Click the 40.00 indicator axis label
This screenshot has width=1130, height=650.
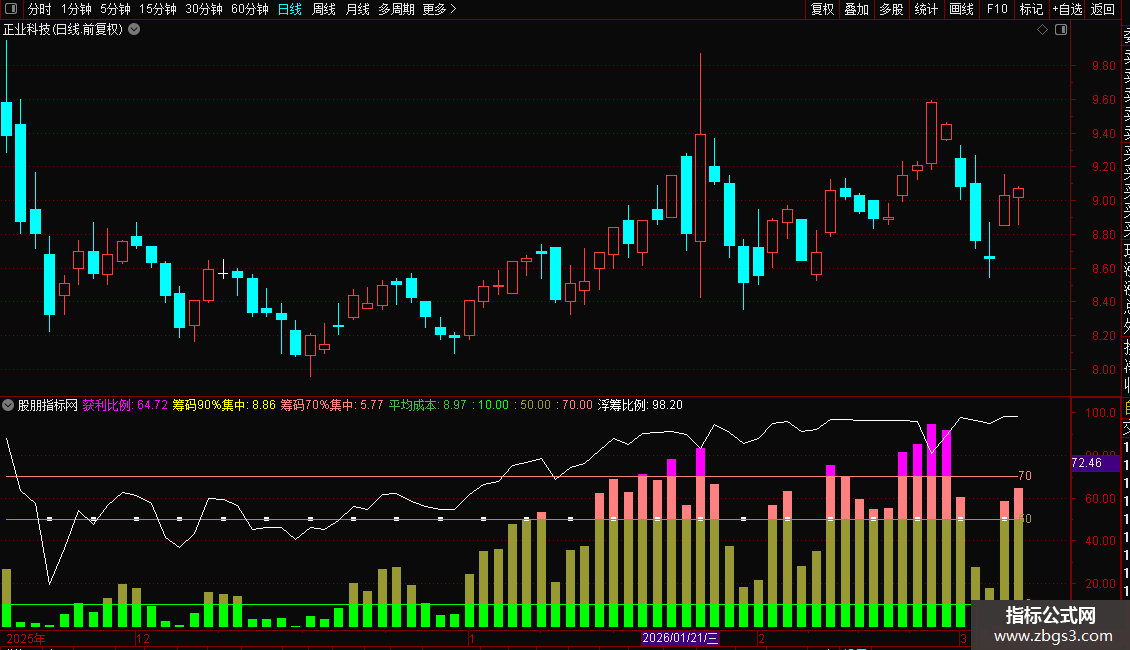pyautogui.click(x=1100, y=540)
